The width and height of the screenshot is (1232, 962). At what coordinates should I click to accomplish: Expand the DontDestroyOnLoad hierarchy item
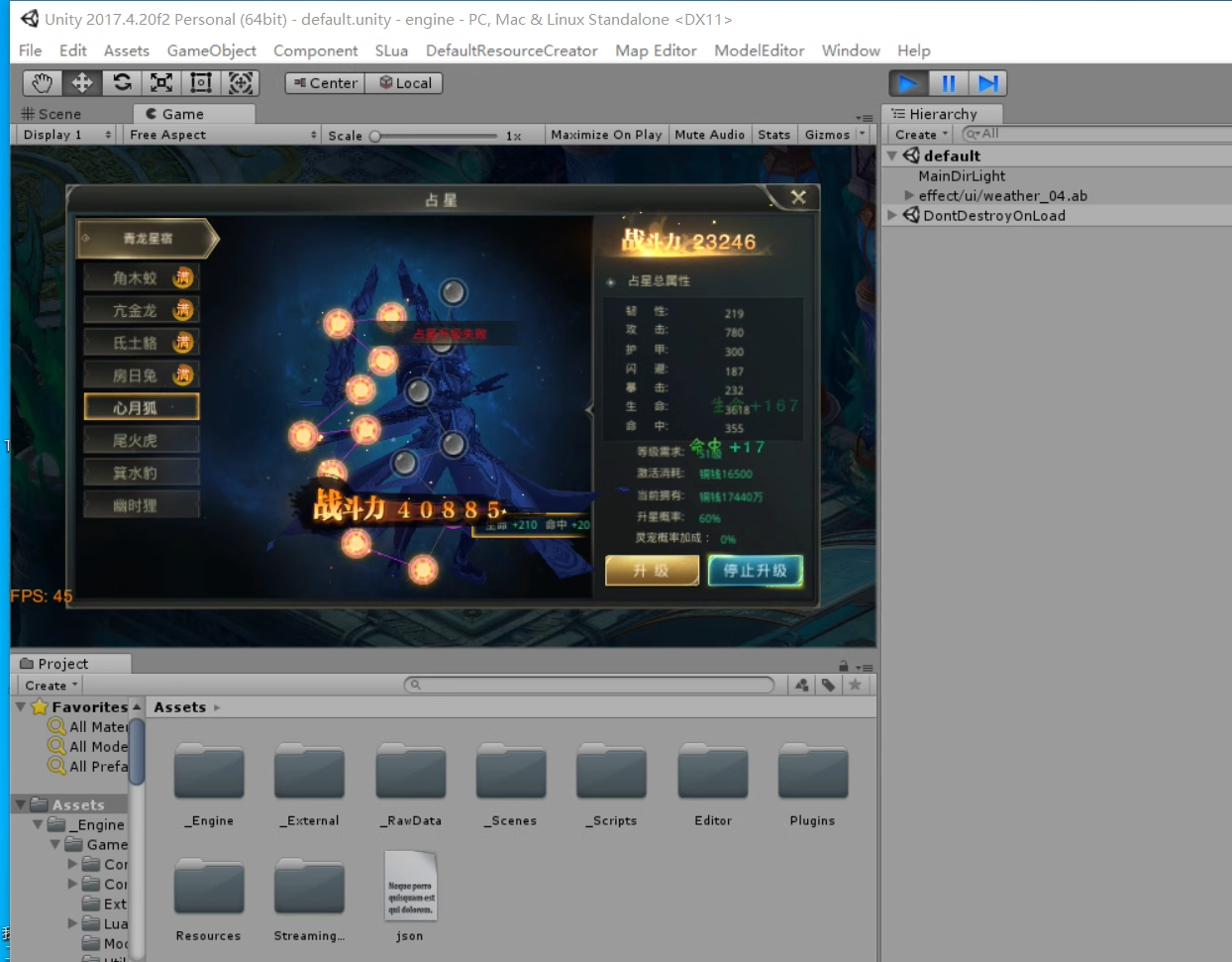pyautogui.click(x=892, y=215)
